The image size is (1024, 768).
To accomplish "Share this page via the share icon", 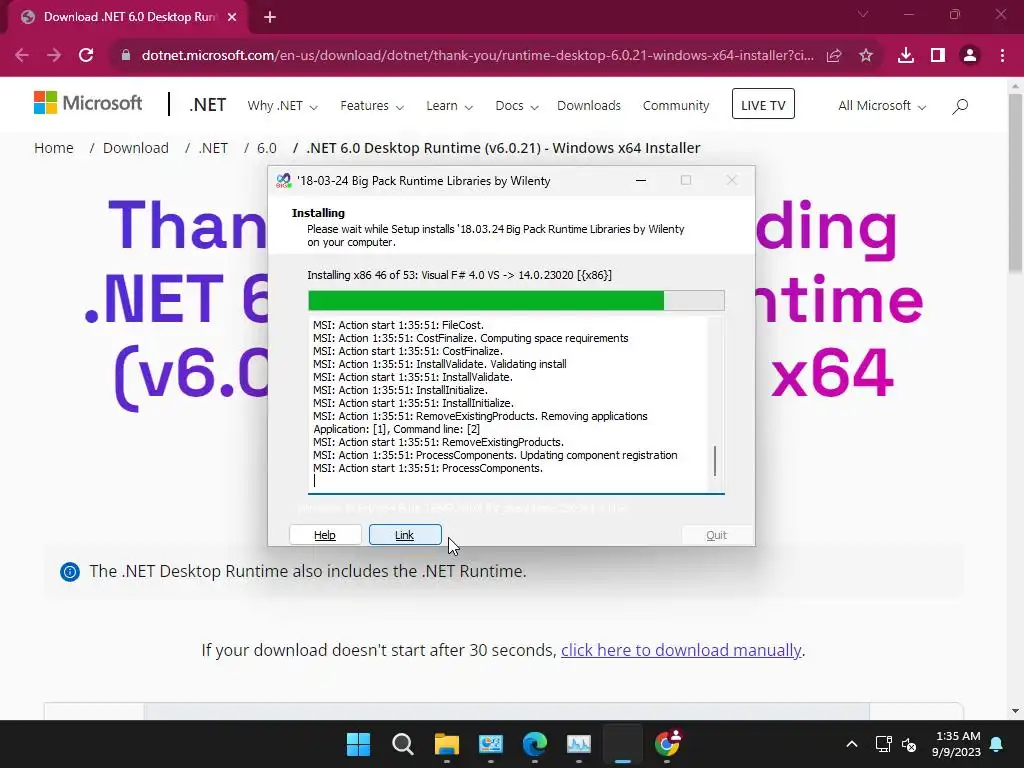I will click(x=834, y=56).
